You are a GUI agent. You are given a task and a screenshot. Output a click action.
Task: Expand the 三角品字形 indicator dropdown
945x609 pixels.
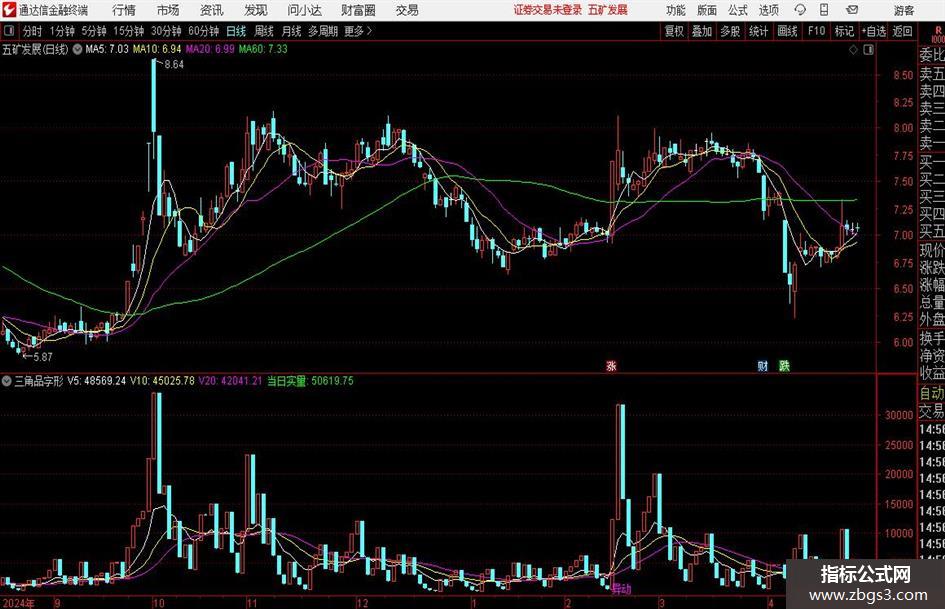click(x=7, y=381)
